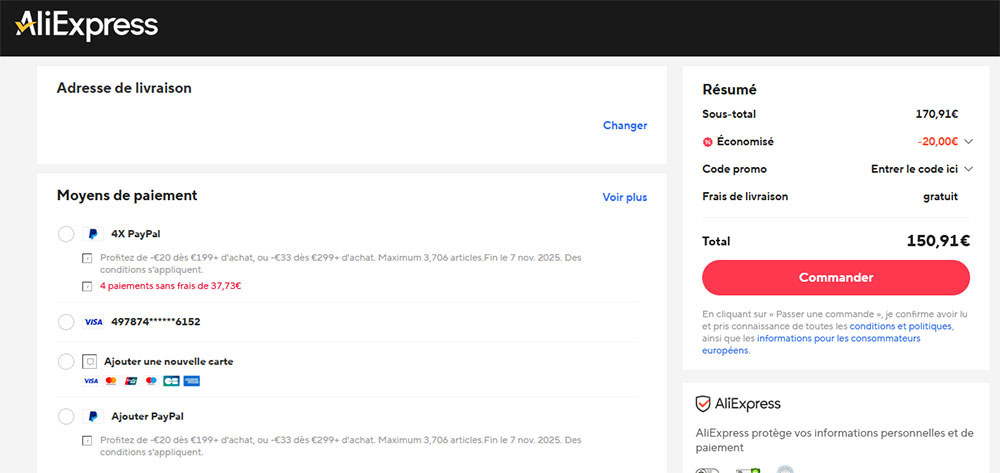1000x473 pixels.
Task: Click the PayPal icon beside 4X PayPal
Action: 93,234
